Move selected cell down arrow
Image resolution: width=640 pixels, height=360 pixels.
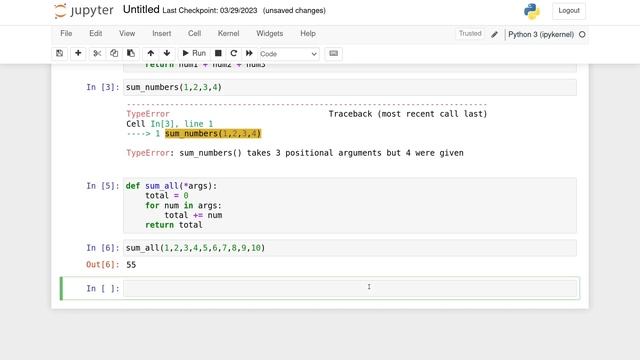coord(167,53)
